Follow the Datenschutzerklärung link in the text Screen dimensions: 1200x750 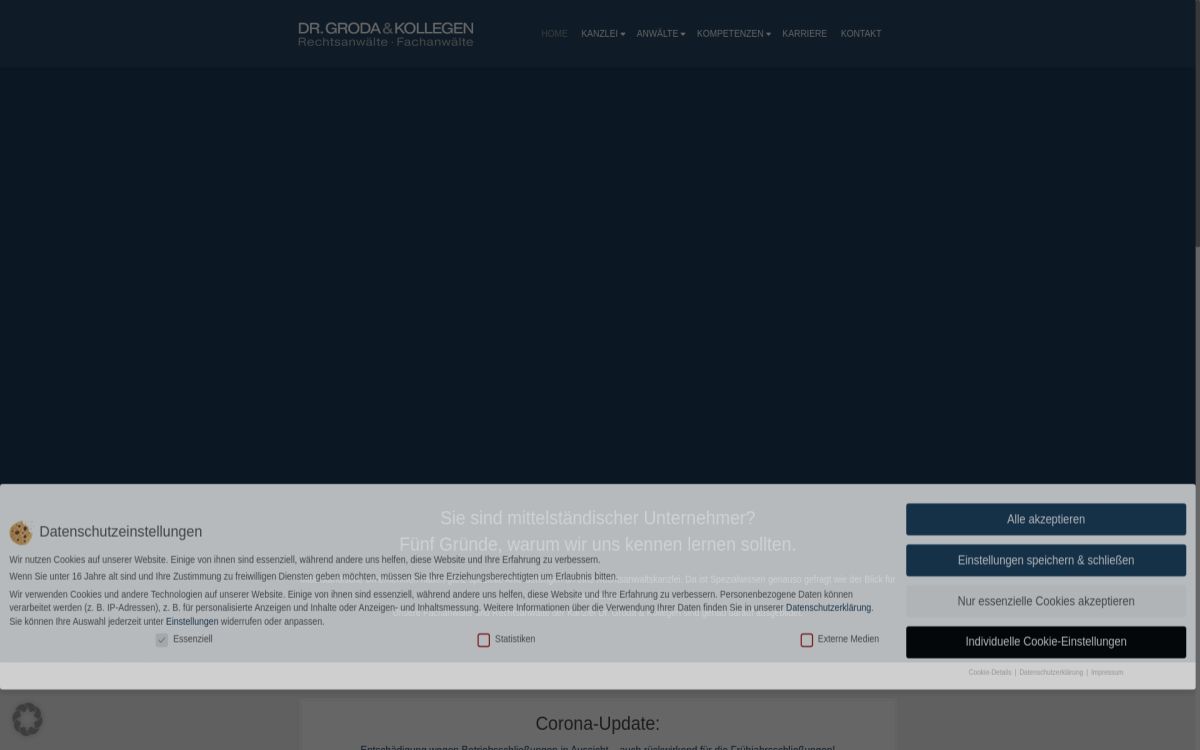[x=829, y=608]
